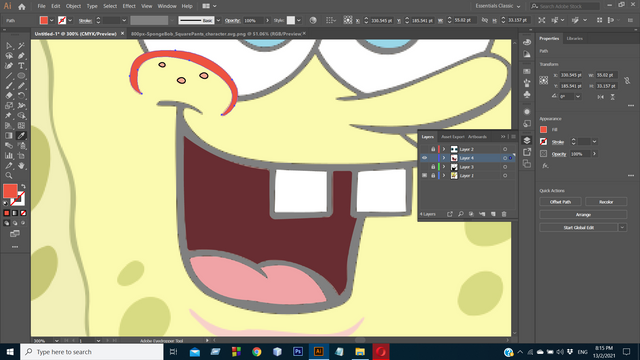Click Layer 2 target circle

click(505, 149)
